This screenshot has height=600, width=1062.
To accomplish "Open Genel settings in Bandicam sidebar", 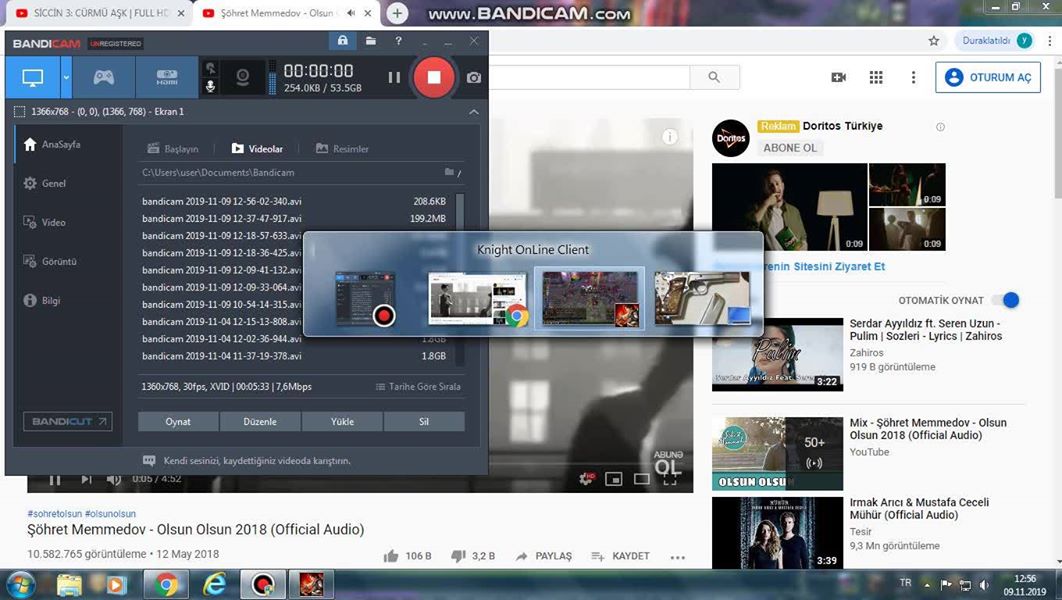I will click(x=45, y=184).
